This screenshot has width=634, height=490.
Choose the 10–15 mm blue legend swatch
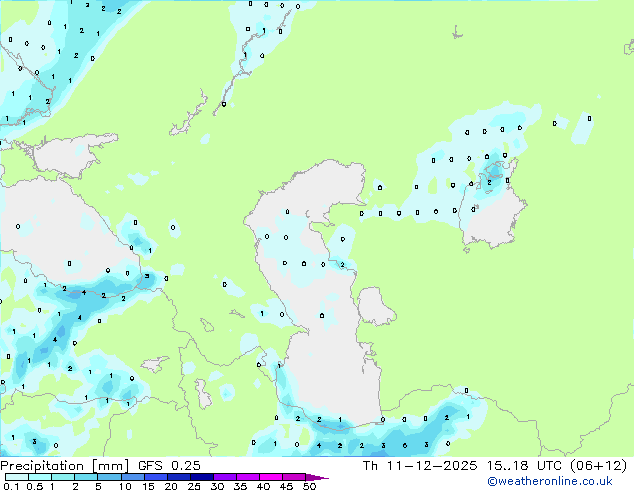[x=133, y=477]
